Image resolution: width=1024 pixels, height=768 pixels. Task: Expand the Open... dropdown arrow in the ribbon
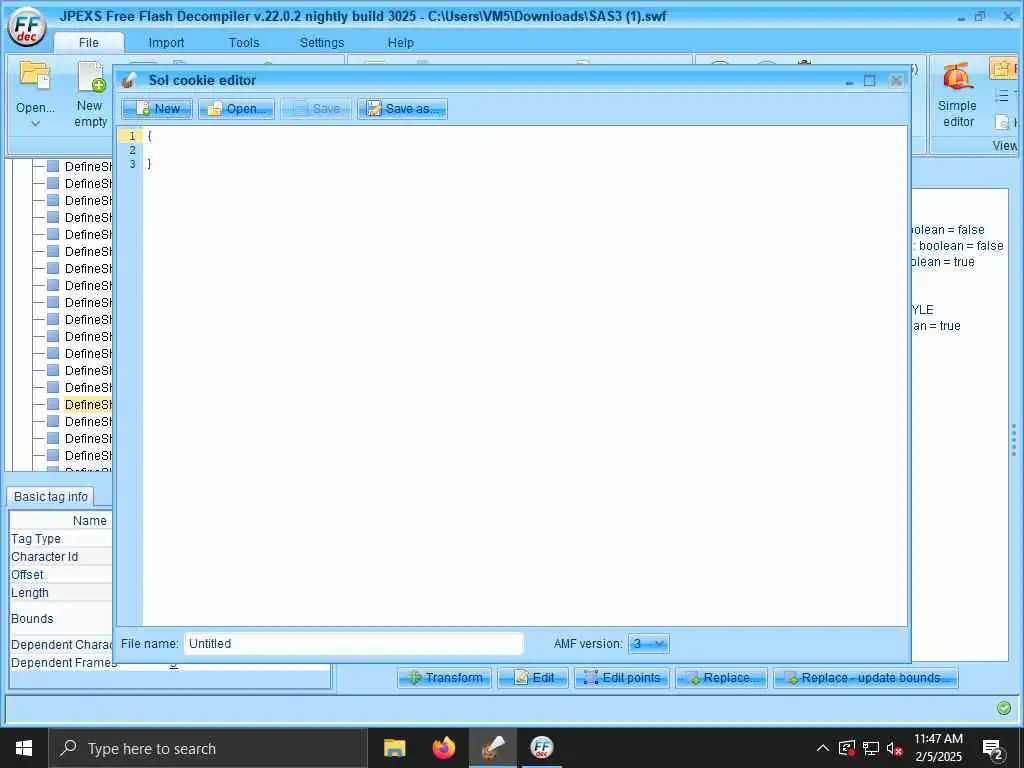[36, 123]
